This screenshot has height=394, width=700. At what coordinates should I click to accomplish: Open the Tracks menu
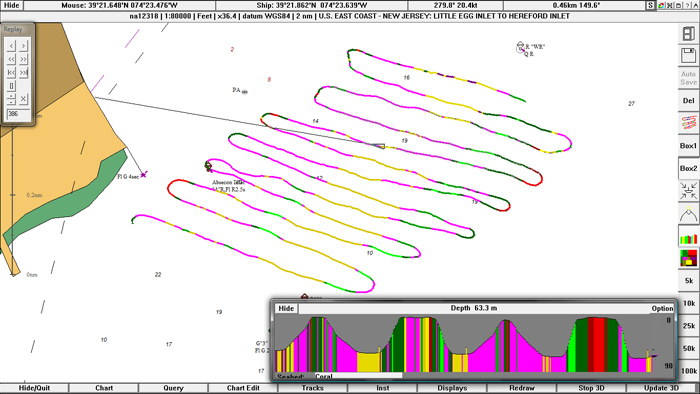[x=312, y=388]
